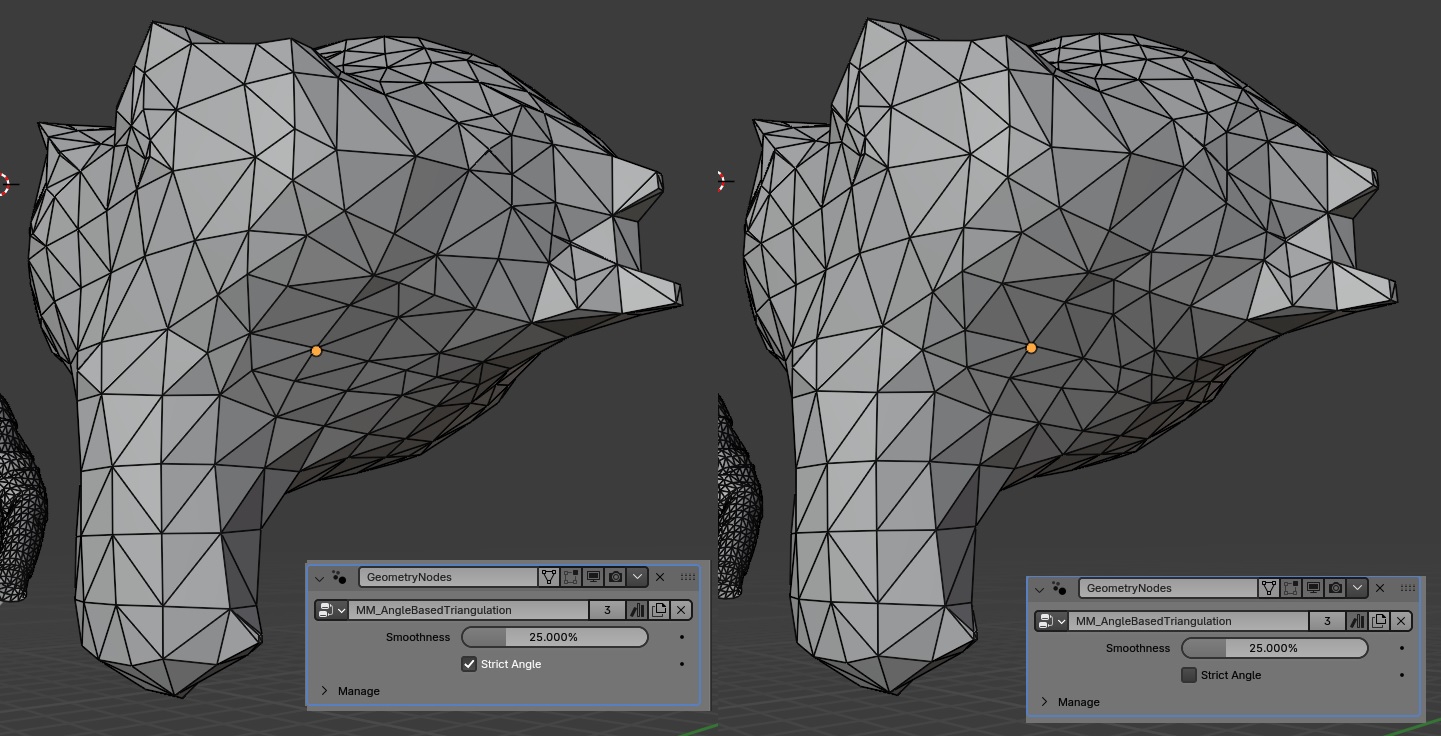Click the orange origin dot on right mesh
The image size is (1441, 736).
tap(1032, 348)
